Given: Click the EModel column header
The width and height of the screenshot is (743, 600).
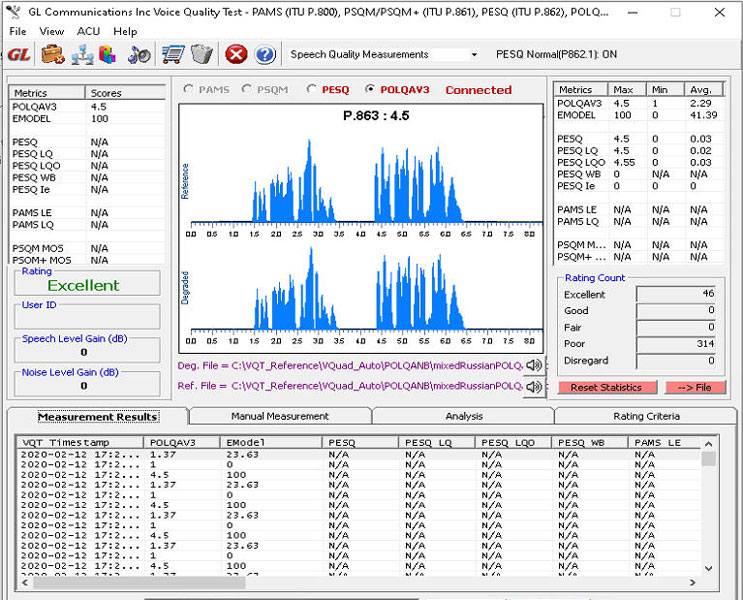Looking at the screenshot, I should click(272, 442).
